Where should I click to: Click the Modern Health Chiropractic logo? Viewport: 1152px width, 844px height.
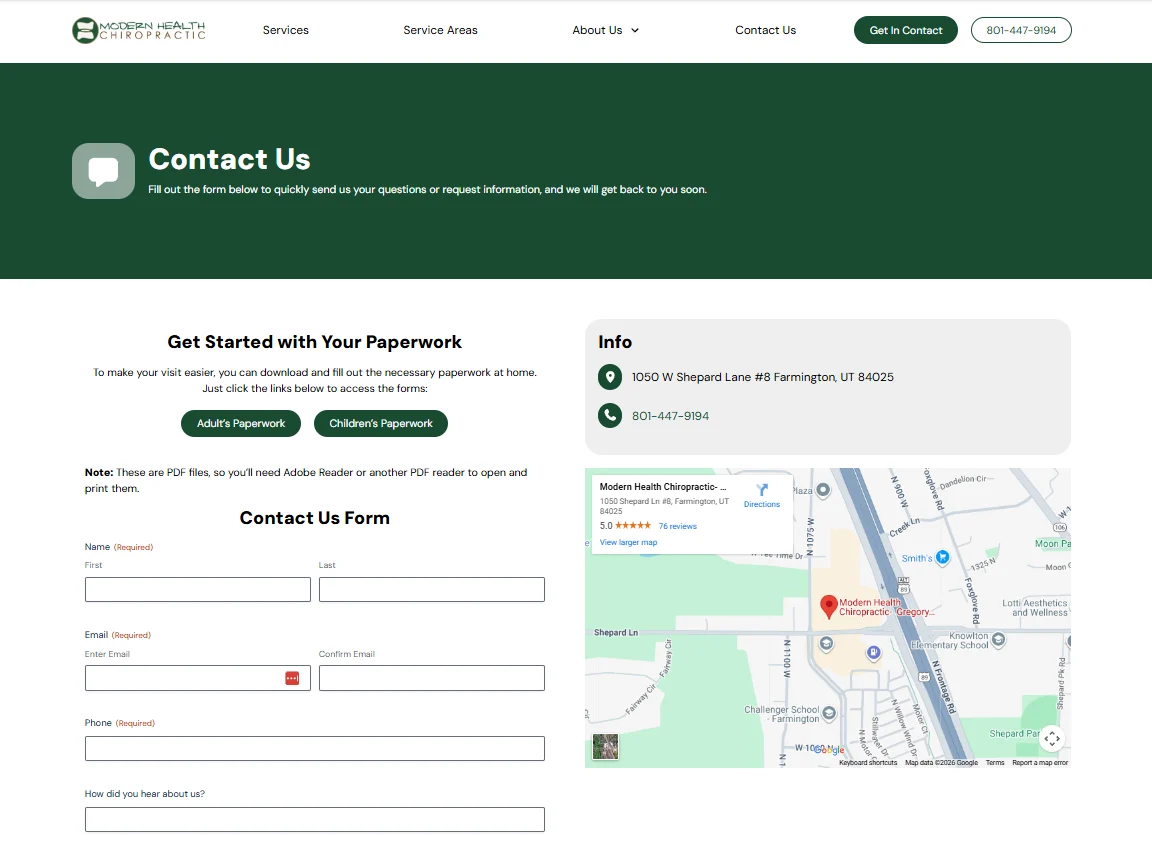(x=137, y=30)
